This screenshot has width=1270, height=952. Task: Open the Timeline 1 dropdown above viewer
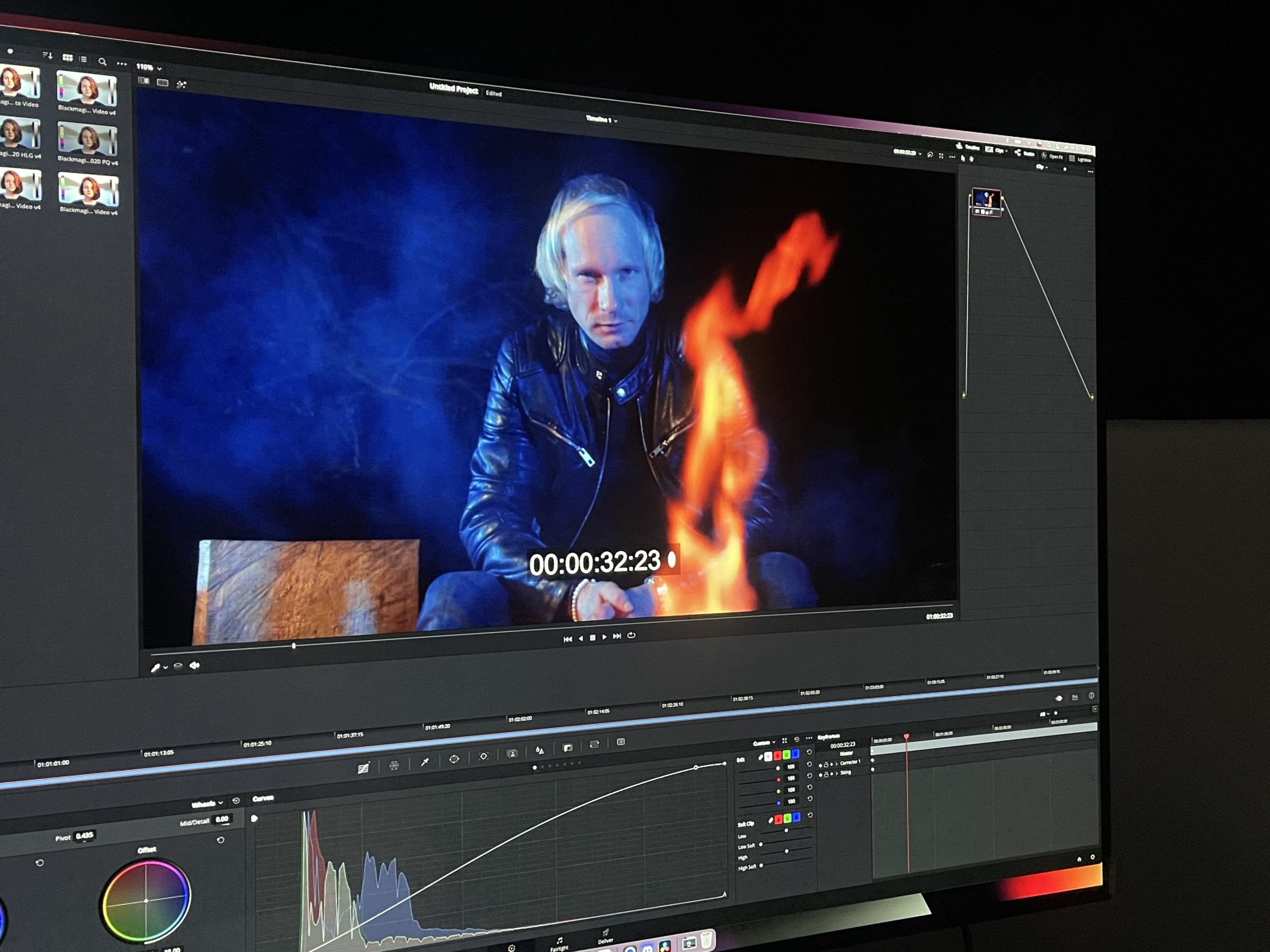(x=601, y=119)
